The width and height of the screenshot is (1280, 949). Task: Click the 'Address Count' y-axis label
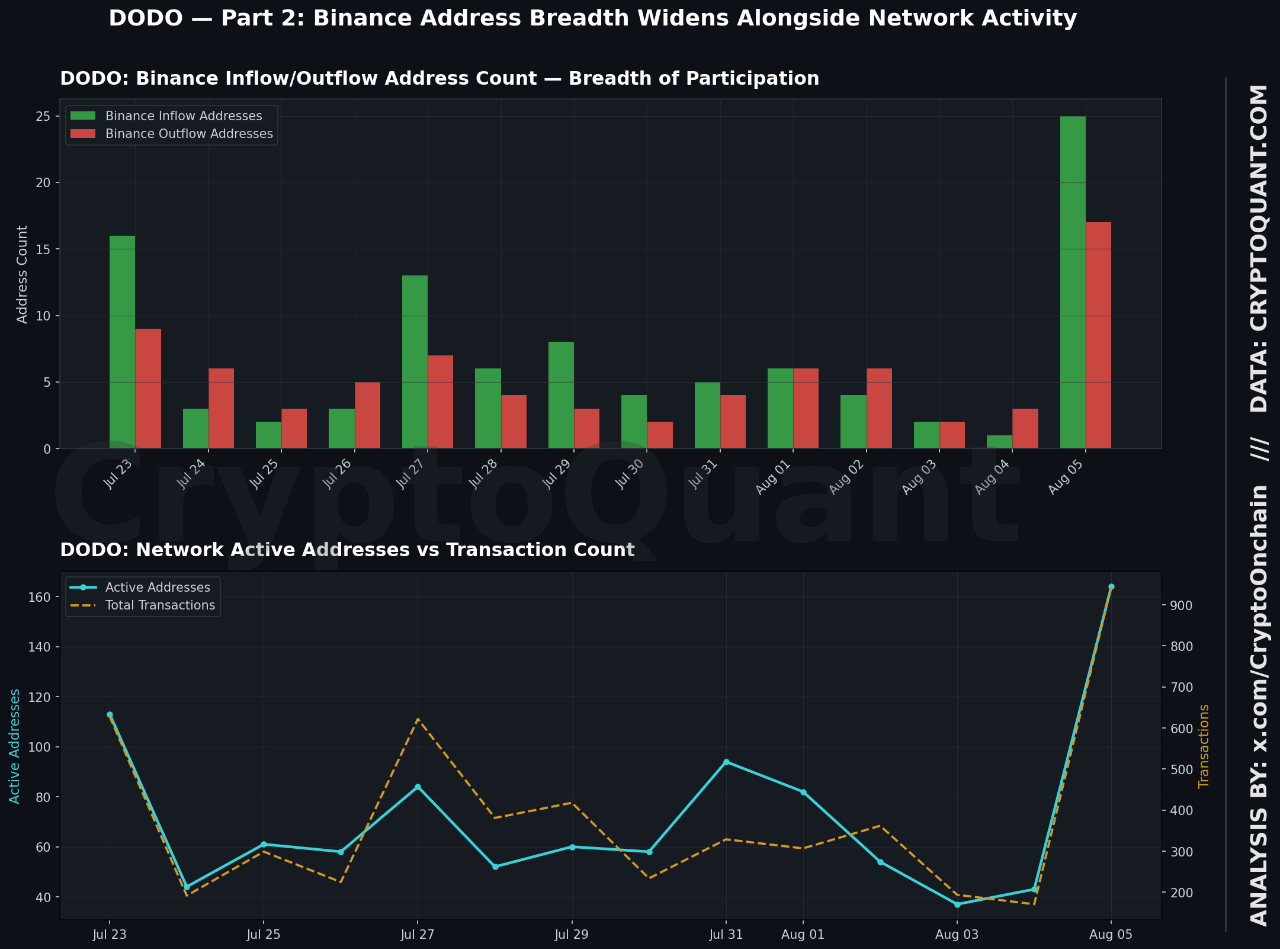(23, 274)
